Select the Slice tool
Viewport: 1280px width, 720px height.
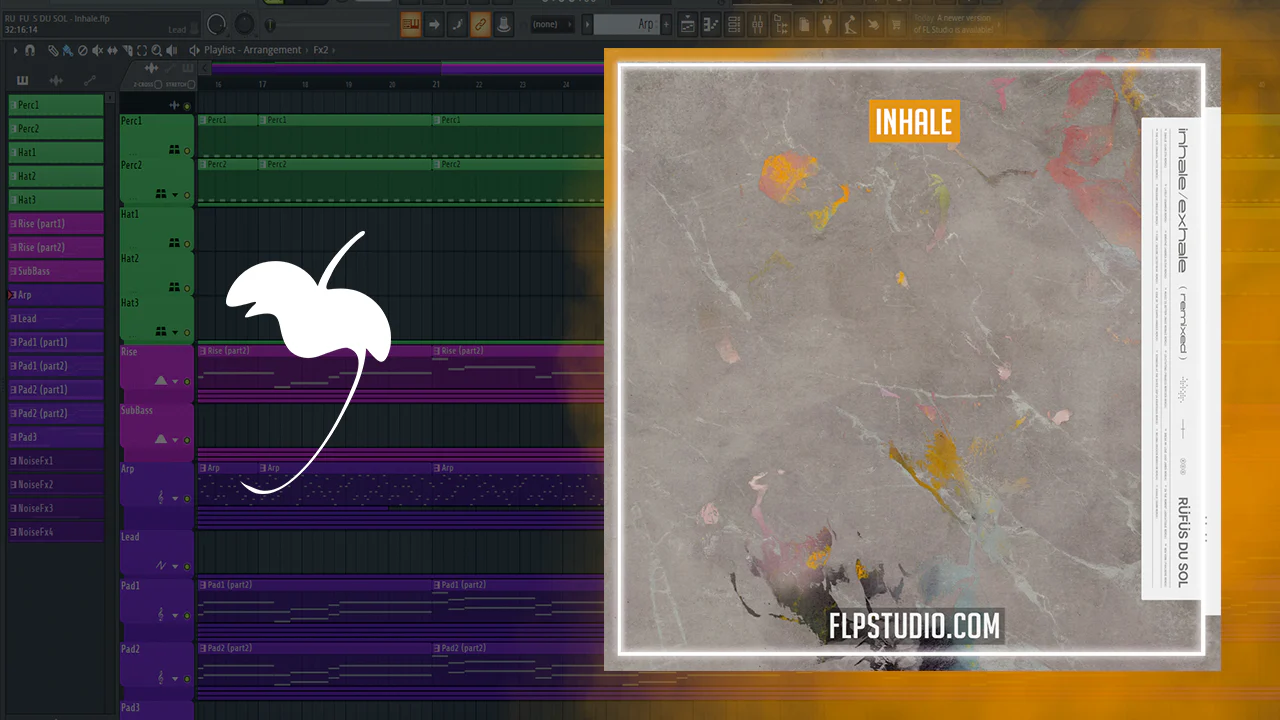coord(130,50)
